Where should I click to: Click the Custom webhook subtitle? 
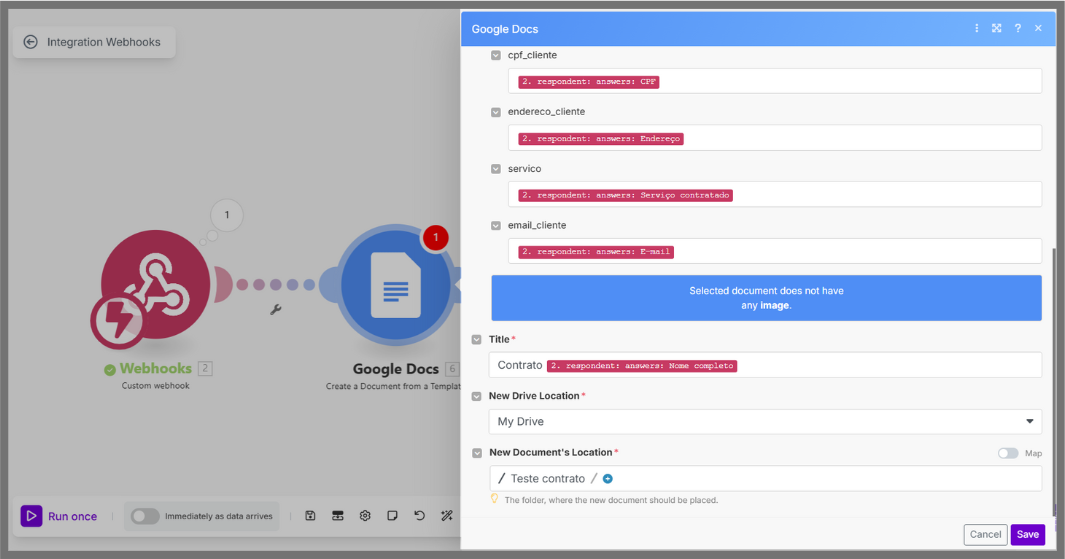(x=156, y=386)
